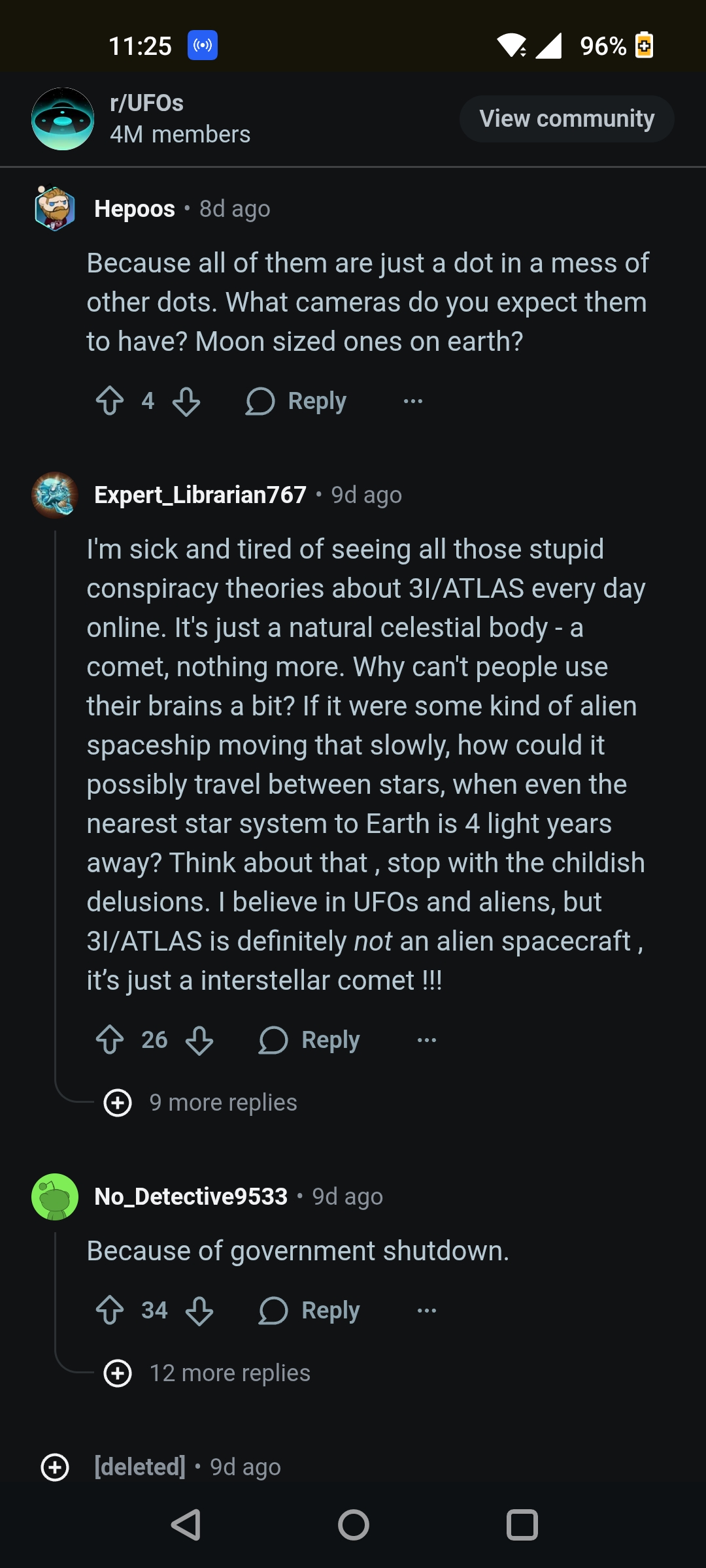Screen dimensions: 706x1568
Task: Reply to Hepoos's comment
Action: [x=297, y=401]
